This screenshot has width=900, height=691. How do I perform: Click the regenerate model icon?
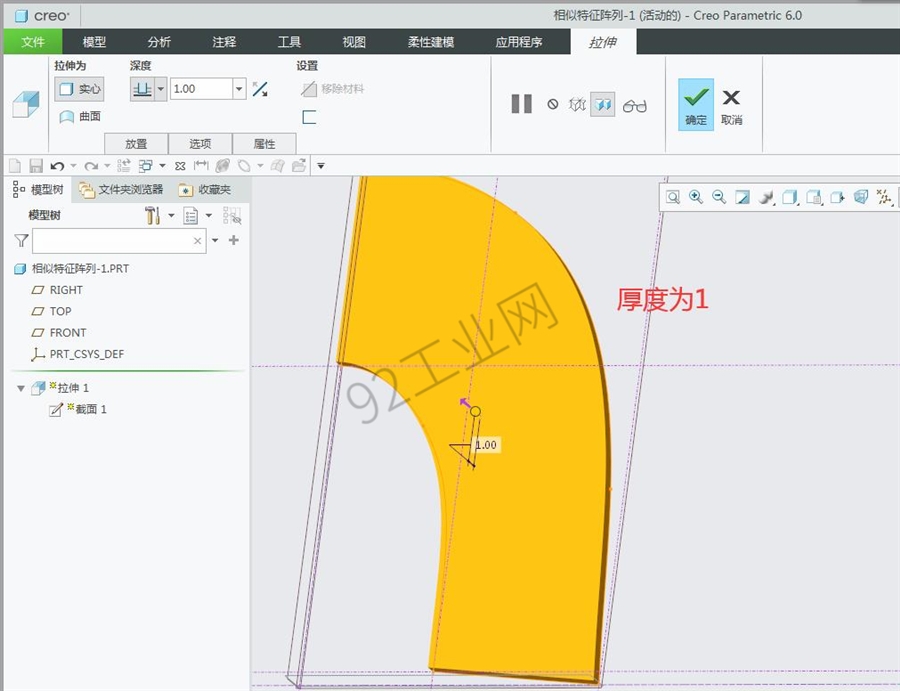click(123, 166)
